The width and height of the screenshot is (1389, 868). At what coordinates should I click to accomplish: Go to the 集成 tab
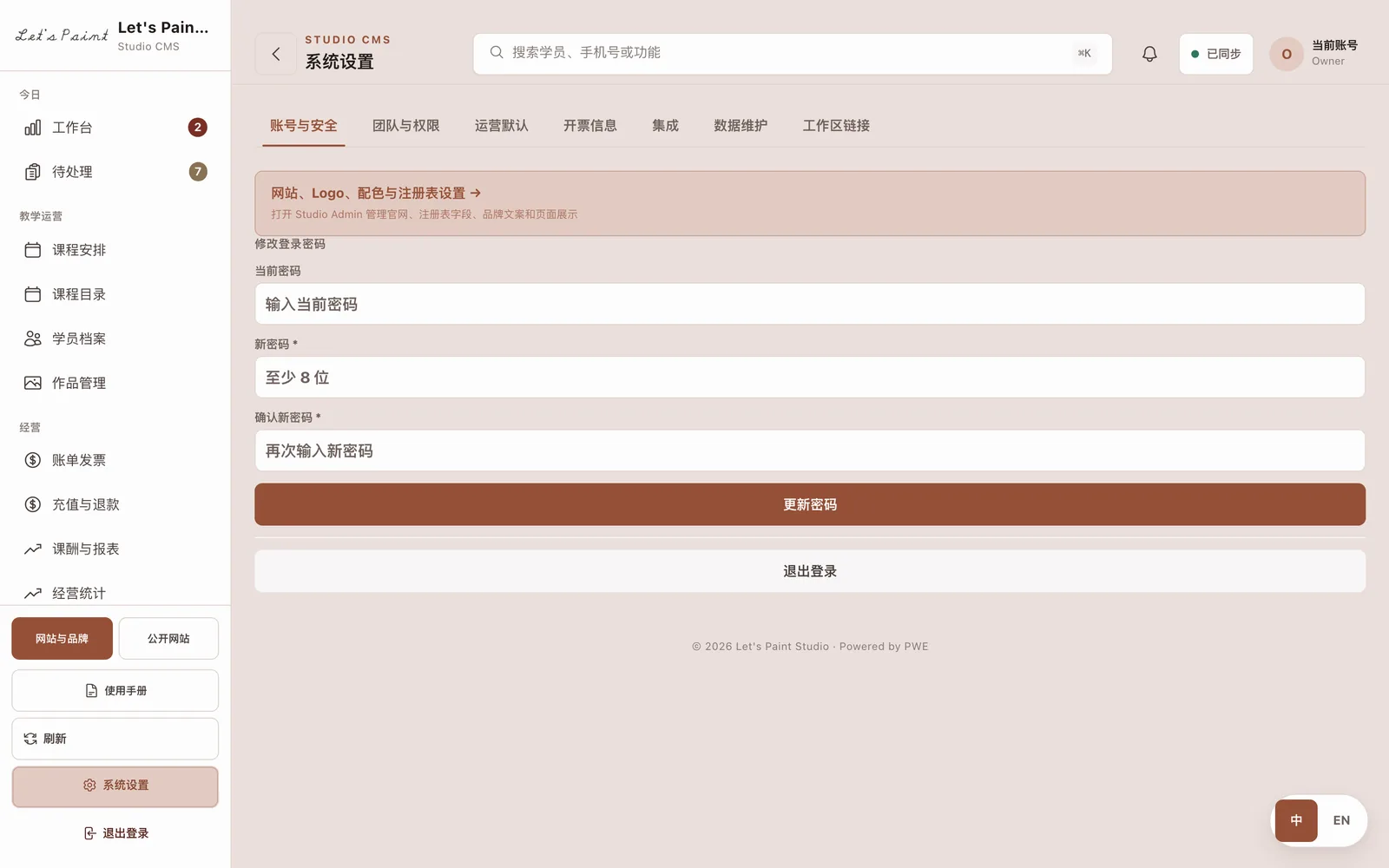666,126
